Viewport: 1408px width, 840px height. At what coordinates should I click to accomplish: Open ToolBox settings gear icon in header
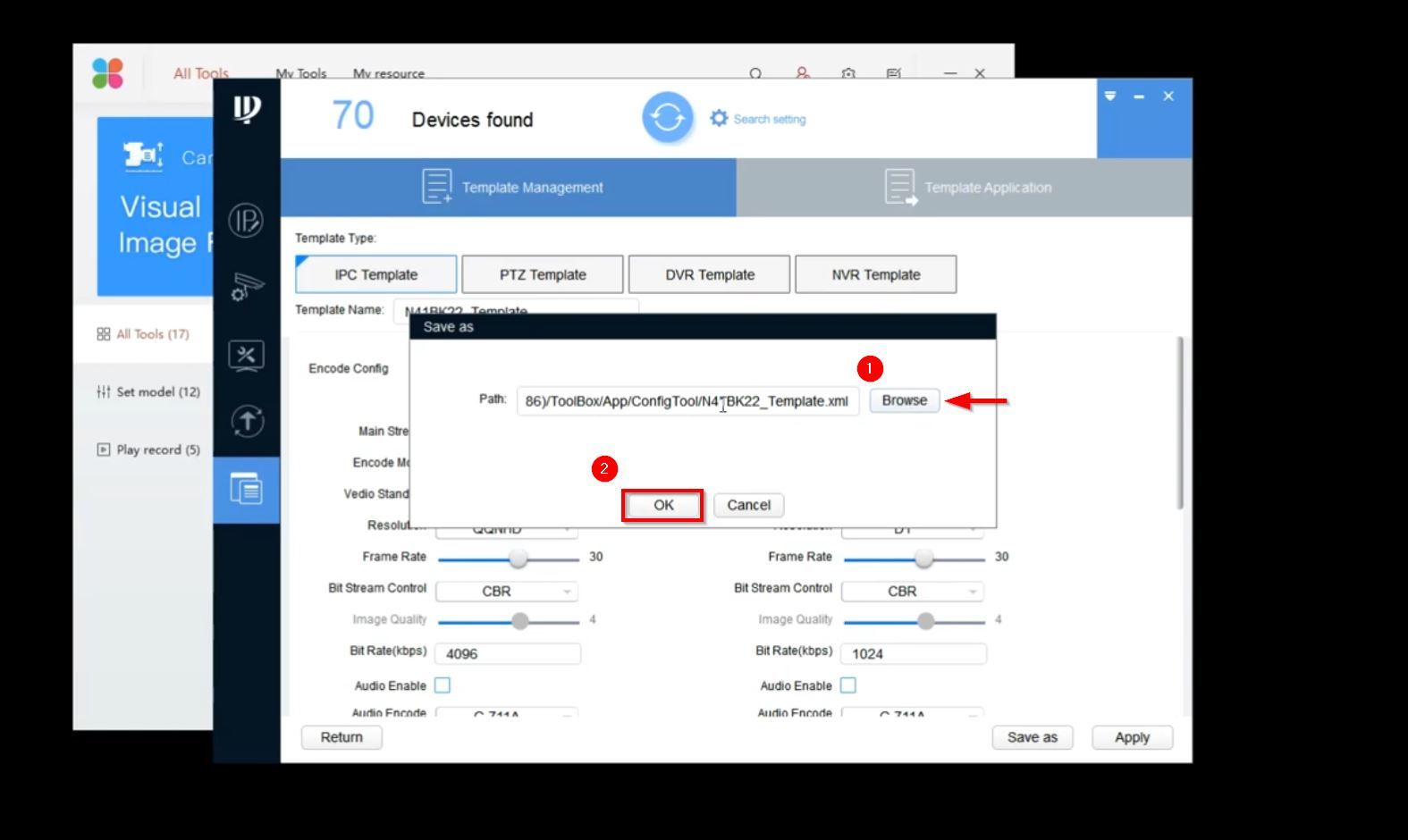(848, 73)
